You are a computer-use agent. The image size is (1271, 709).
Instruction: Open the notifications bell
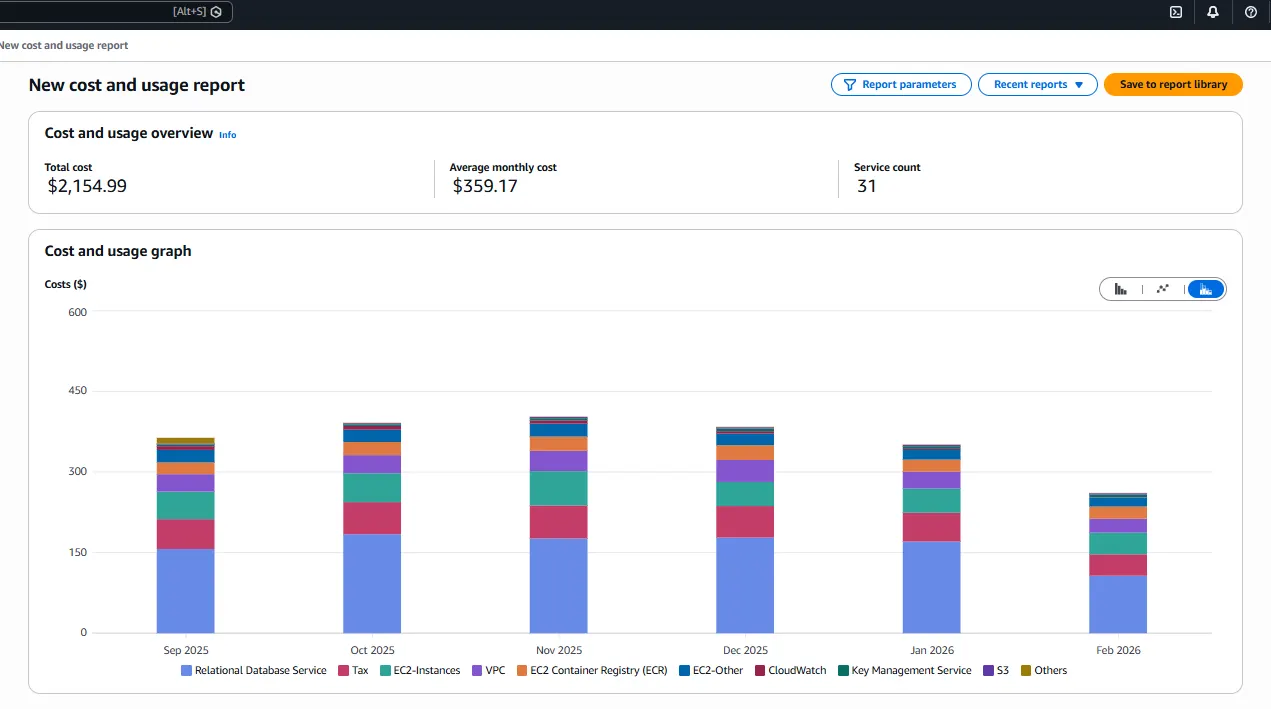click(x=1213, y=13)
